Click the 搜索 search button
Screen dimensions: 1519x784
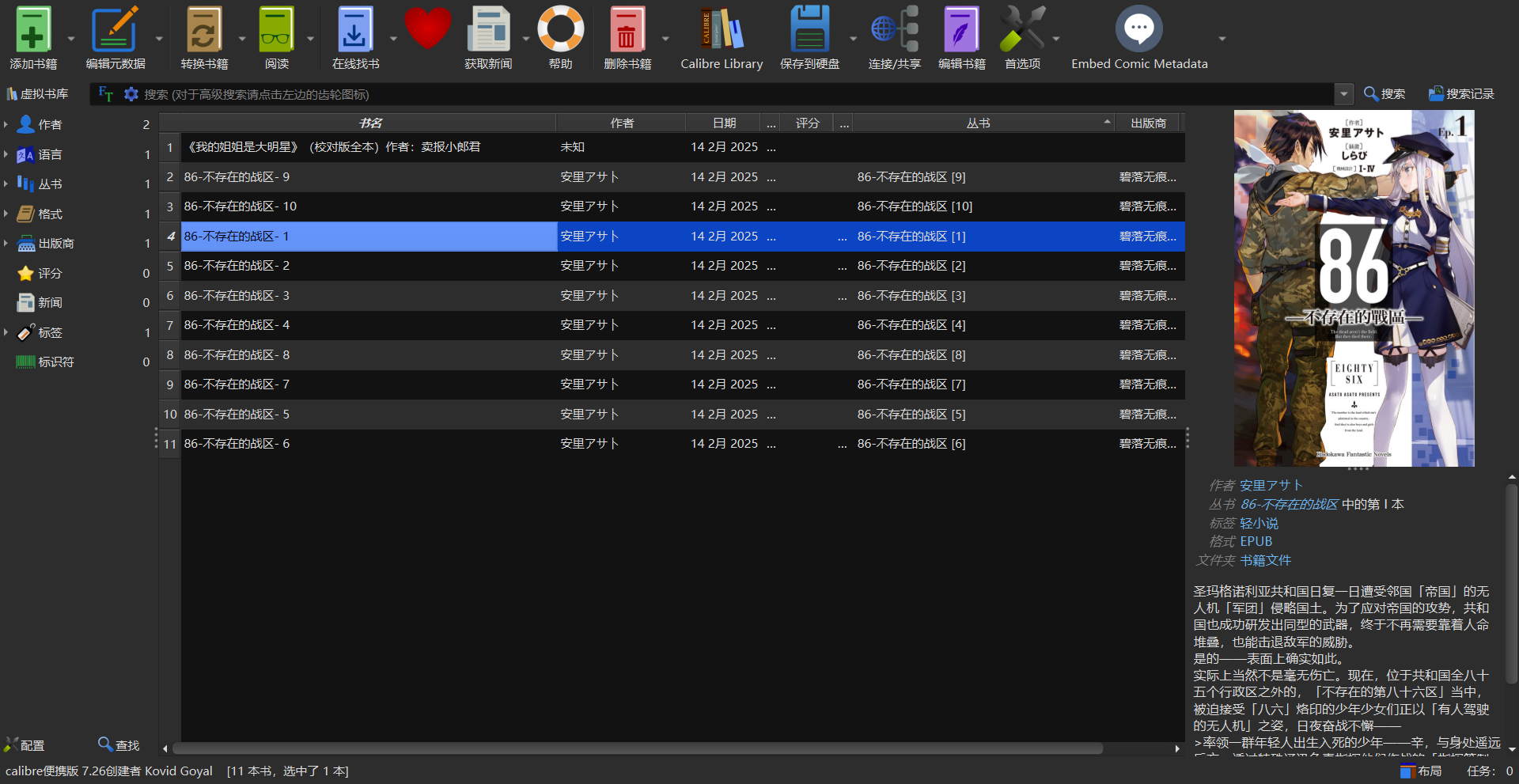1385,94
